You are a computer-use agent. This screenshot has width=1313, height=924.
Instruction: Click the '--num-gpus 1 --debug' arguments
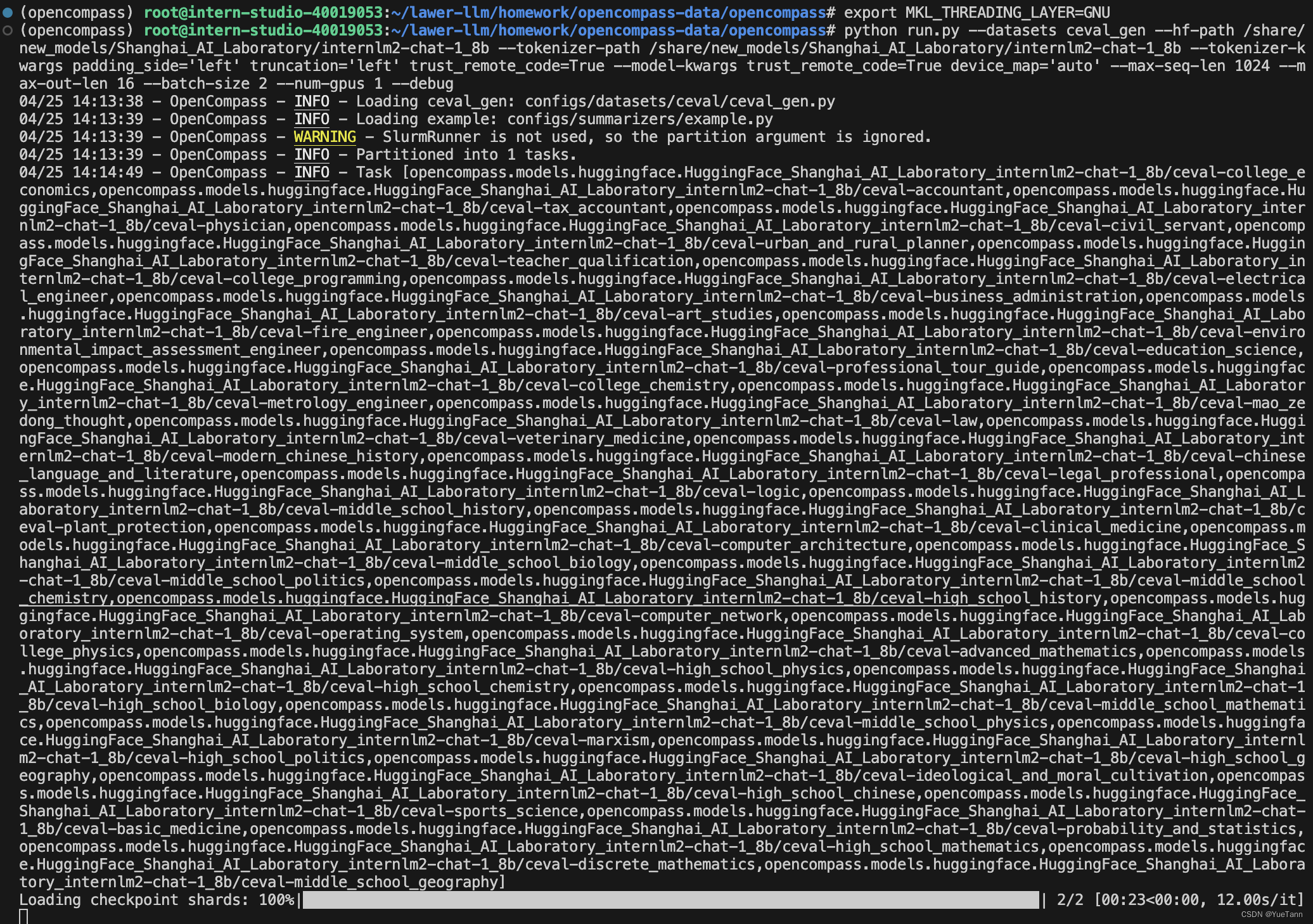tap(365, 84)
